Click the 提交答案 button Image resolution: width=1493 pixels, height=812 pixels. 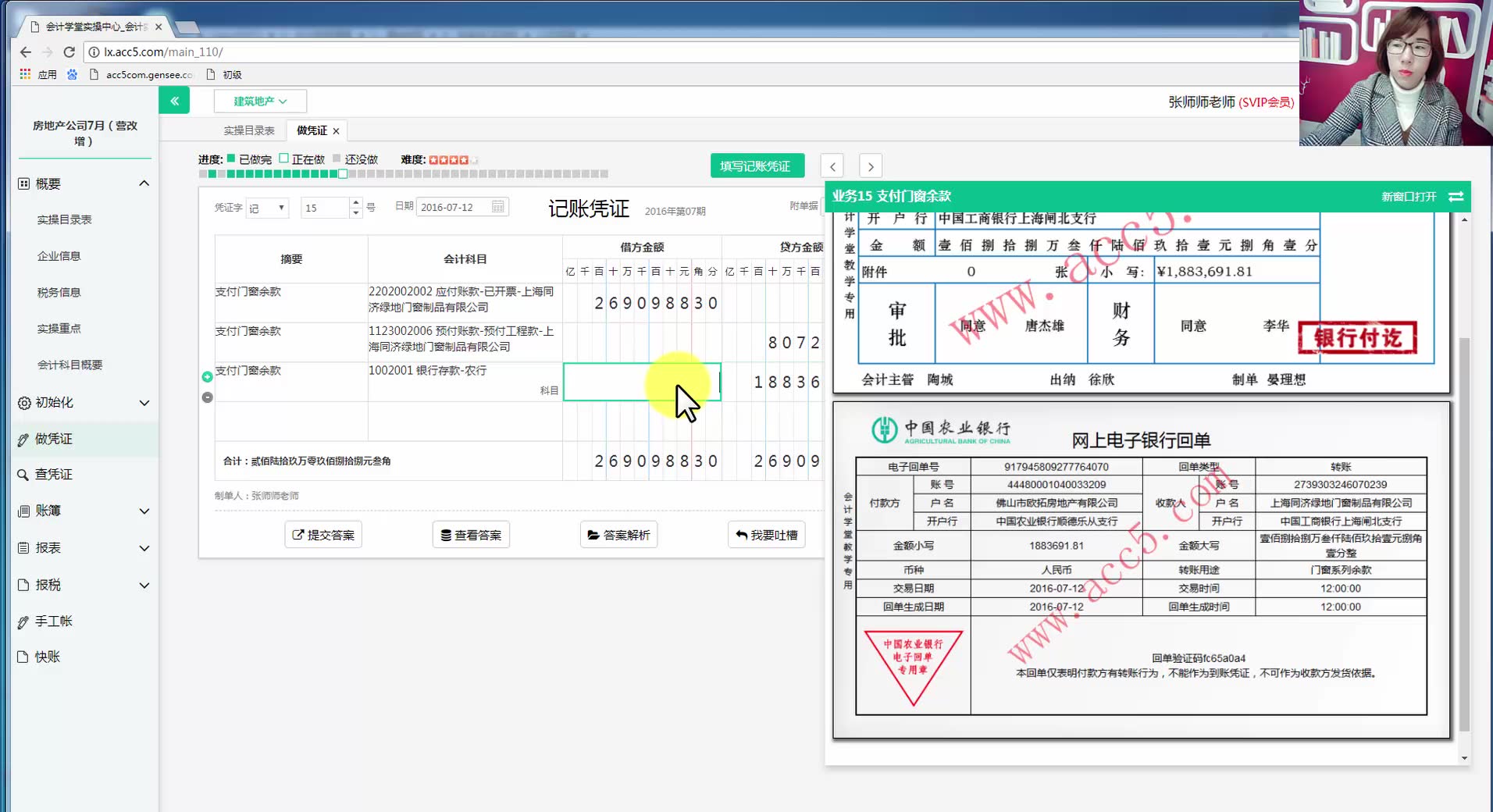coord(323,535)
